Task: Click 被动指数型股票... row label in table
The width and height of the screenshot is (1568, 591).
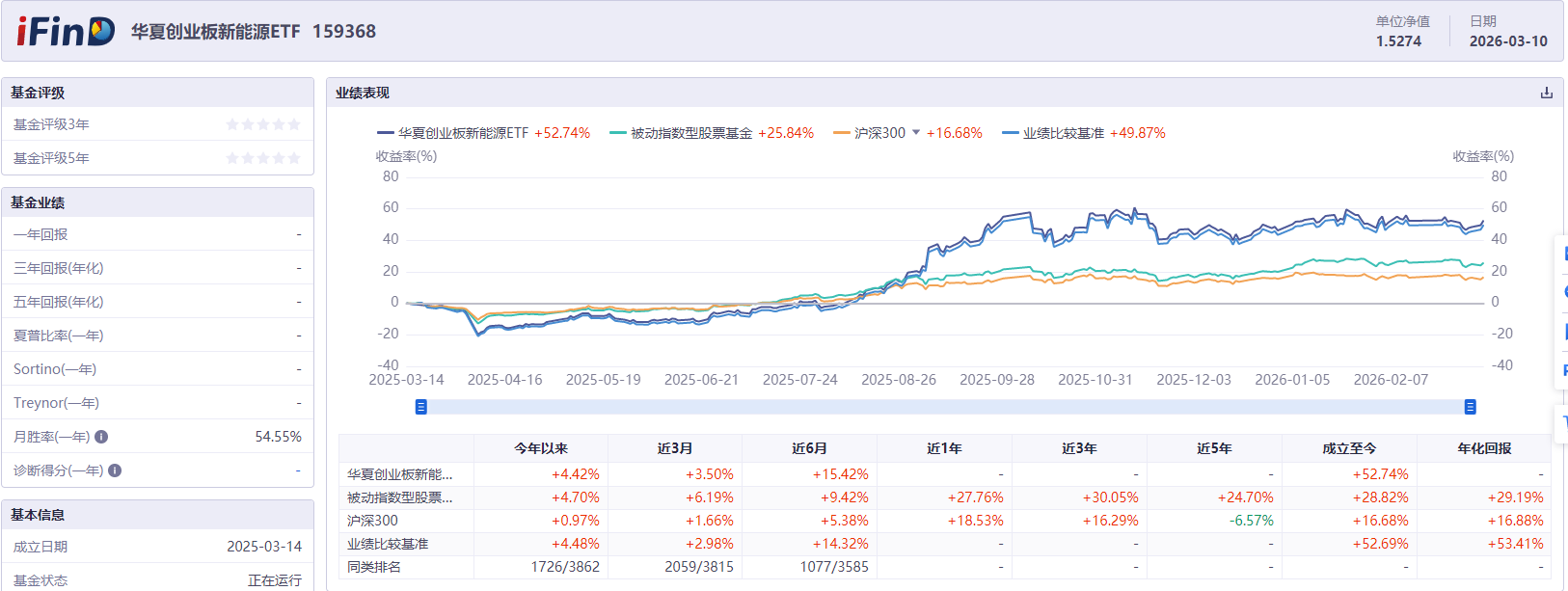Action: (399, 497)
